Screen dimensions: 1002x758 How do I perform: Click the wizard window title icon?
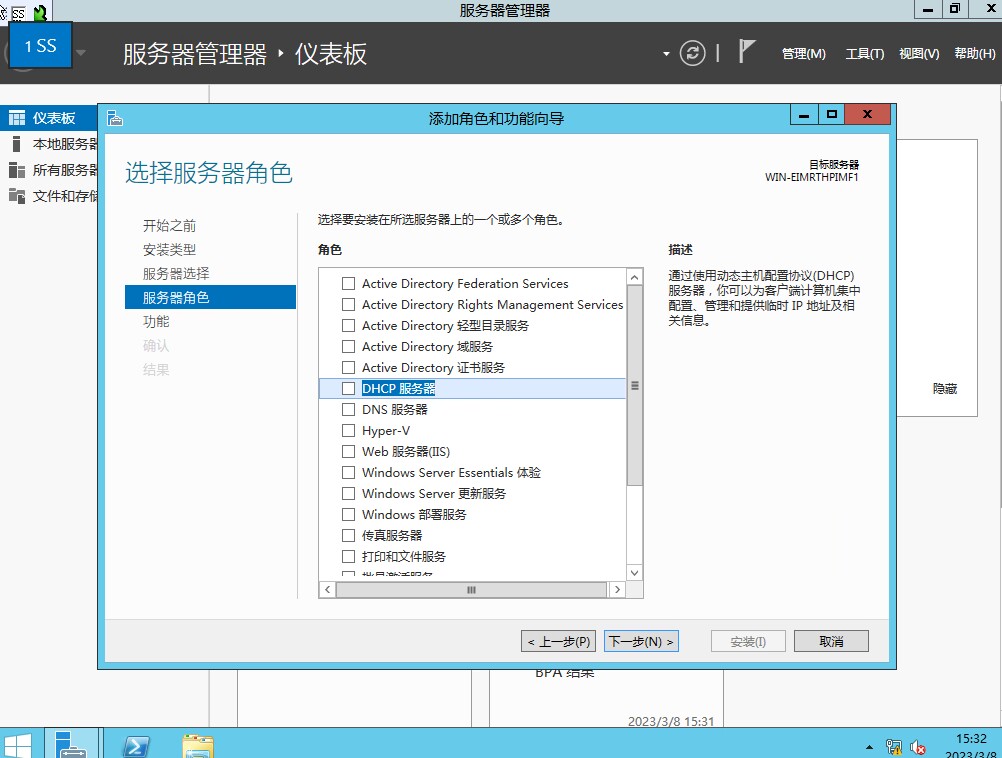(x=115, y=118)
